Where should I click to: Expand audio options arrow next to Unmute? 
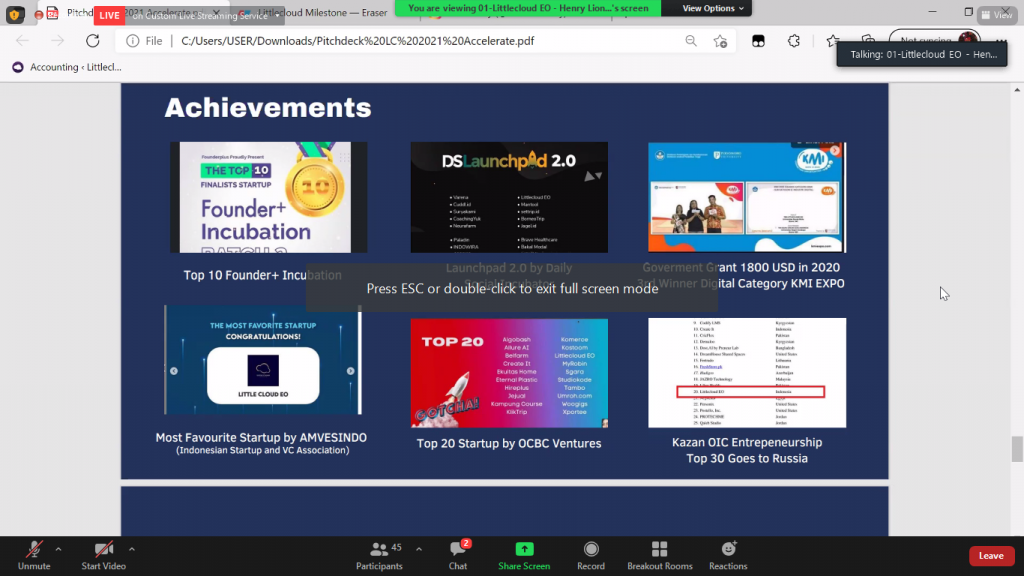click(x=58, y=549)
